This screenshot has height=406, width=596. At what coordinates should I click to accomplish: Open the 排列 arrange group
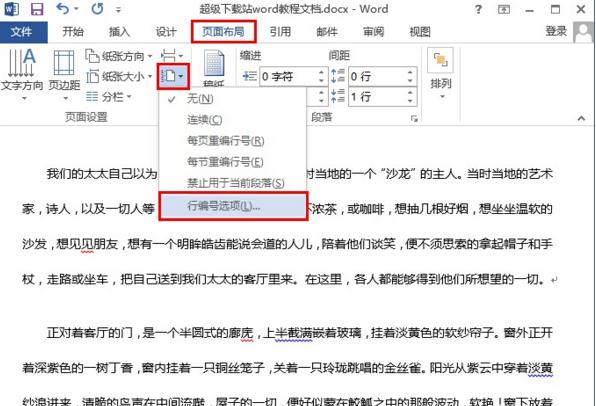point(441,73)
